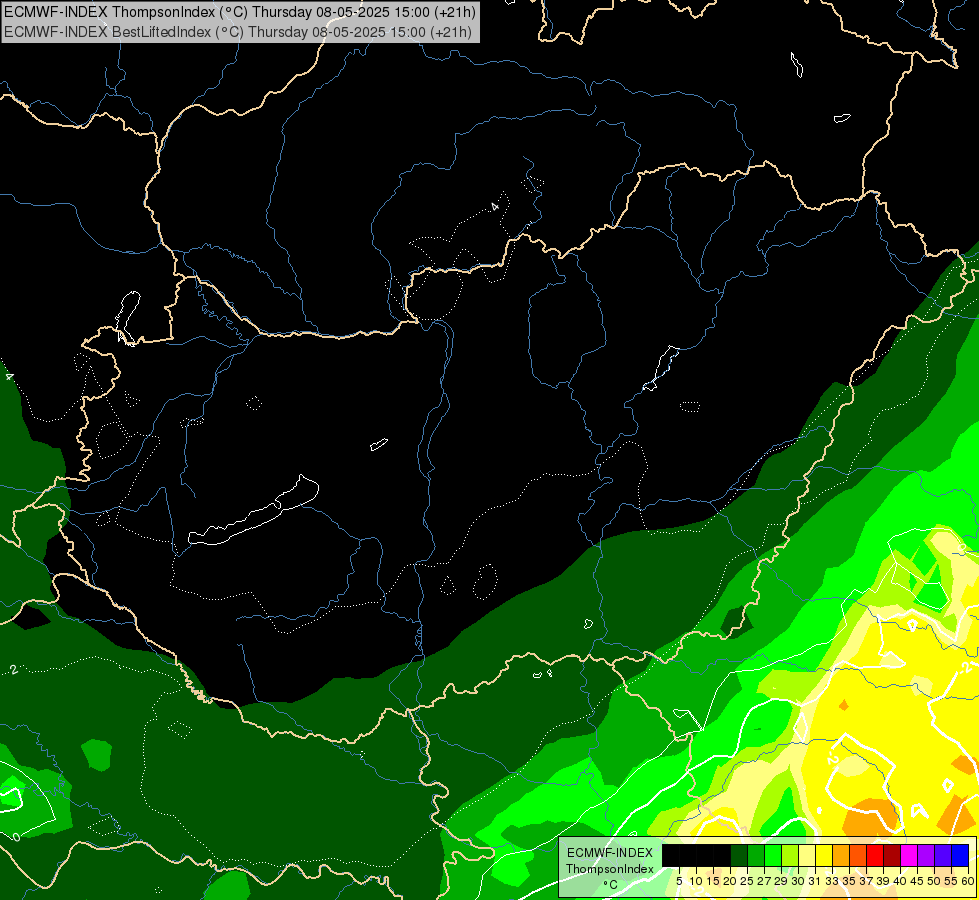Viewport: 979px width, 900px height.
Task: Select the orange-red 35–37 legend swatch
Action: tap(858, 855)
